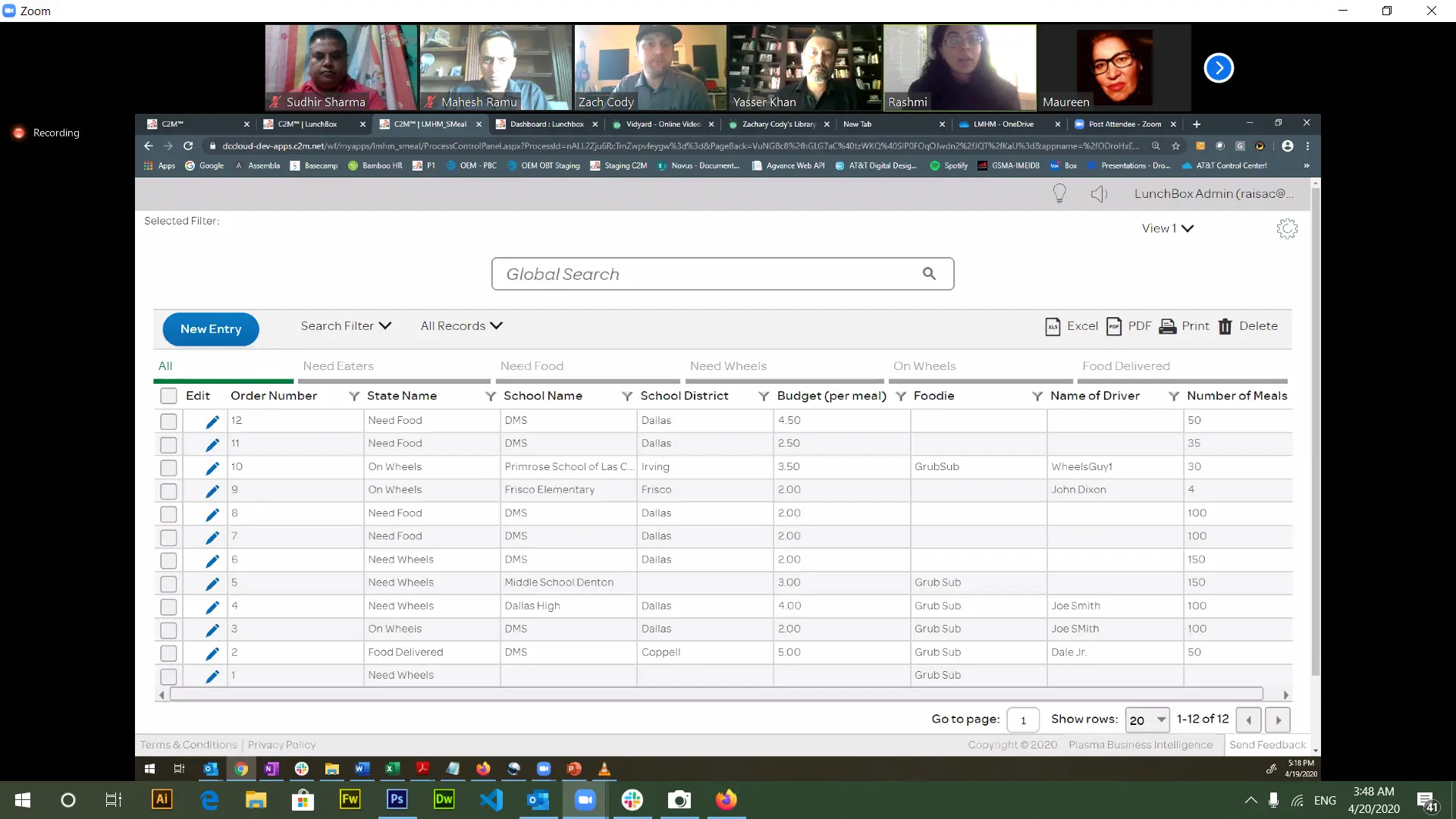Screen dimensions: 1456x819
Task: Select the checkbox for order 2 row
Action: (x=168, y=653)
